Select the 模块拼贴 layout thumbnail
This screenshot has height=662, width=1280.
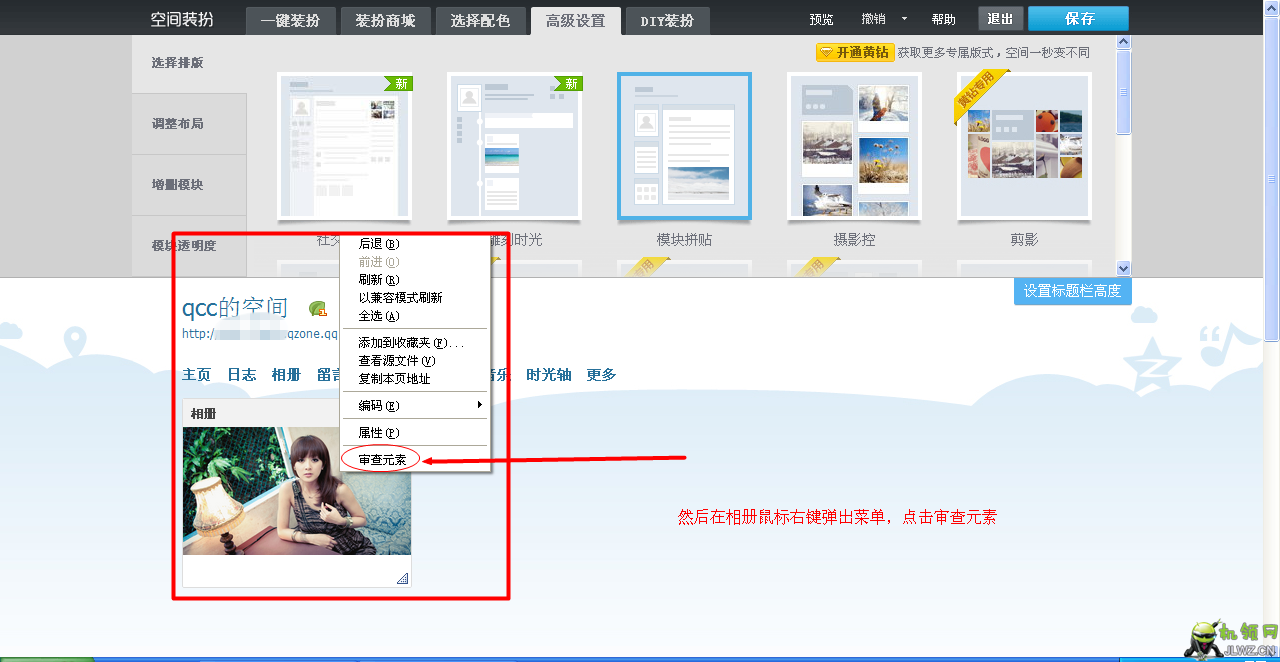pyautogui.click(x=685, y=146)
